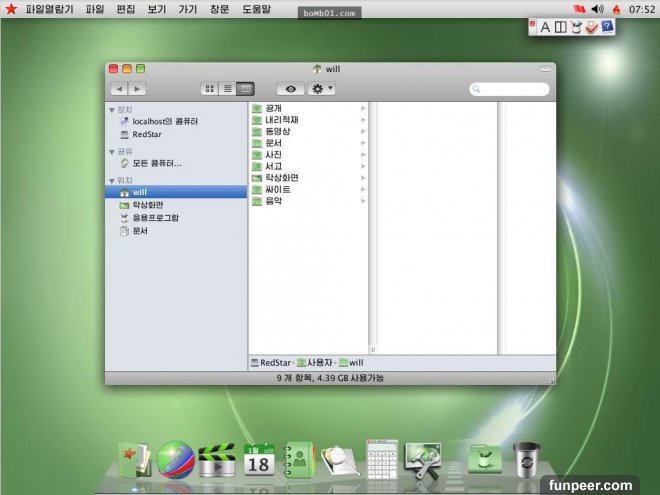Open the calendar app in the dock

tap(259, 461)
